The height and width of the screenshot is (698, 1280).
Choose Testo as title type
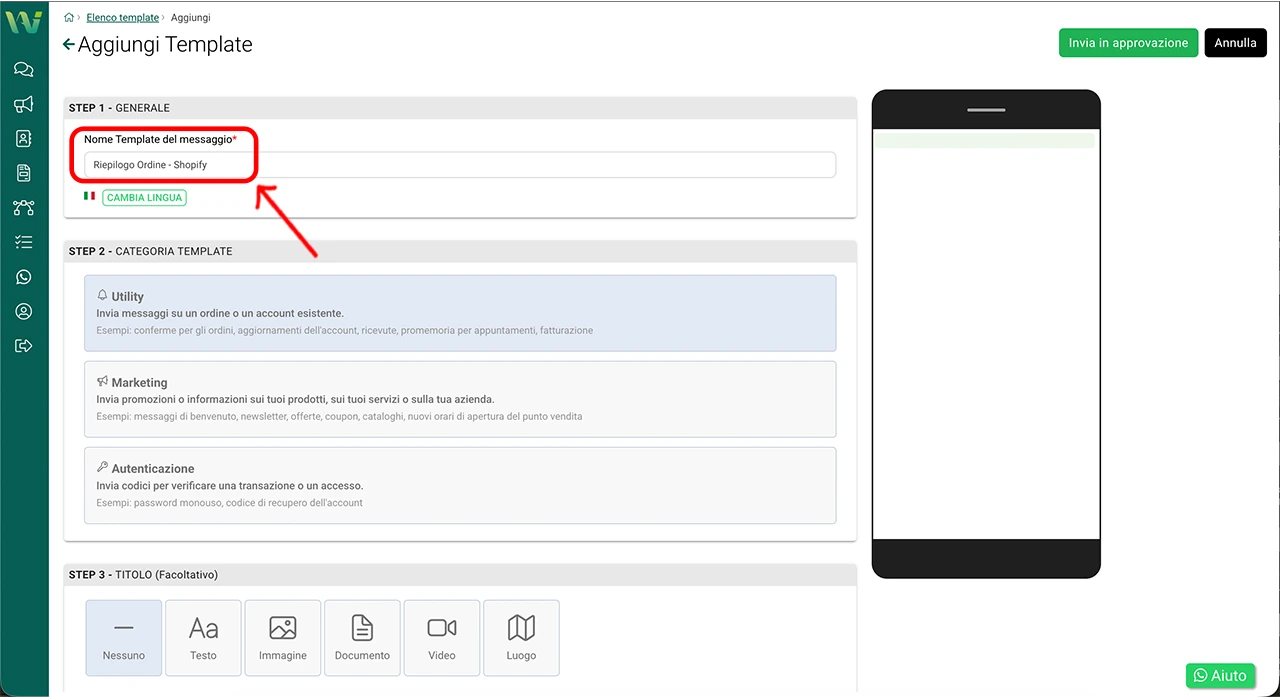[203, 637]
